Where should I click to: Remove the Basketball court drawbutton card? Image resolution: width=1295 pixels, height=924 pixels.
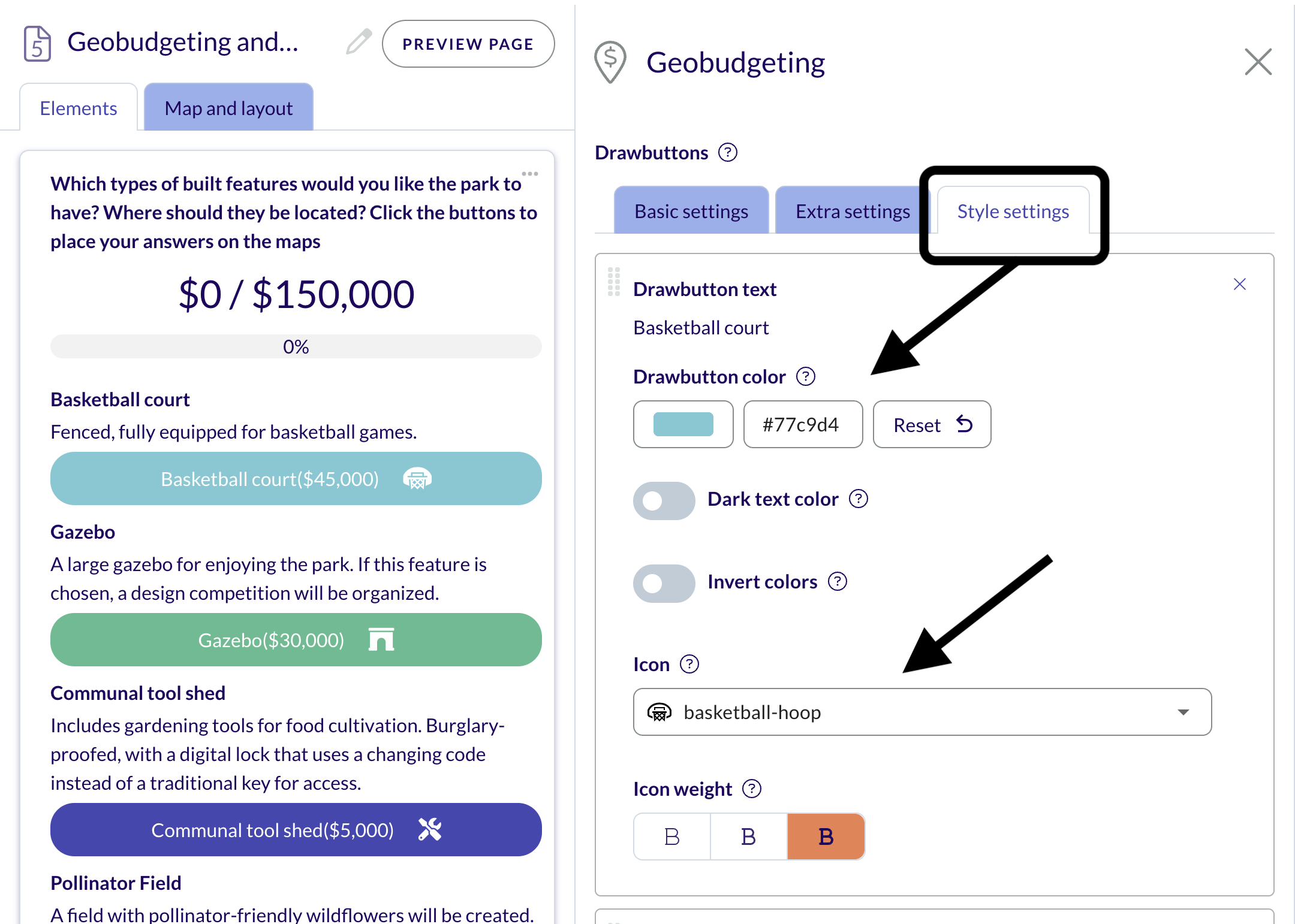click(x=1240, y=284)
